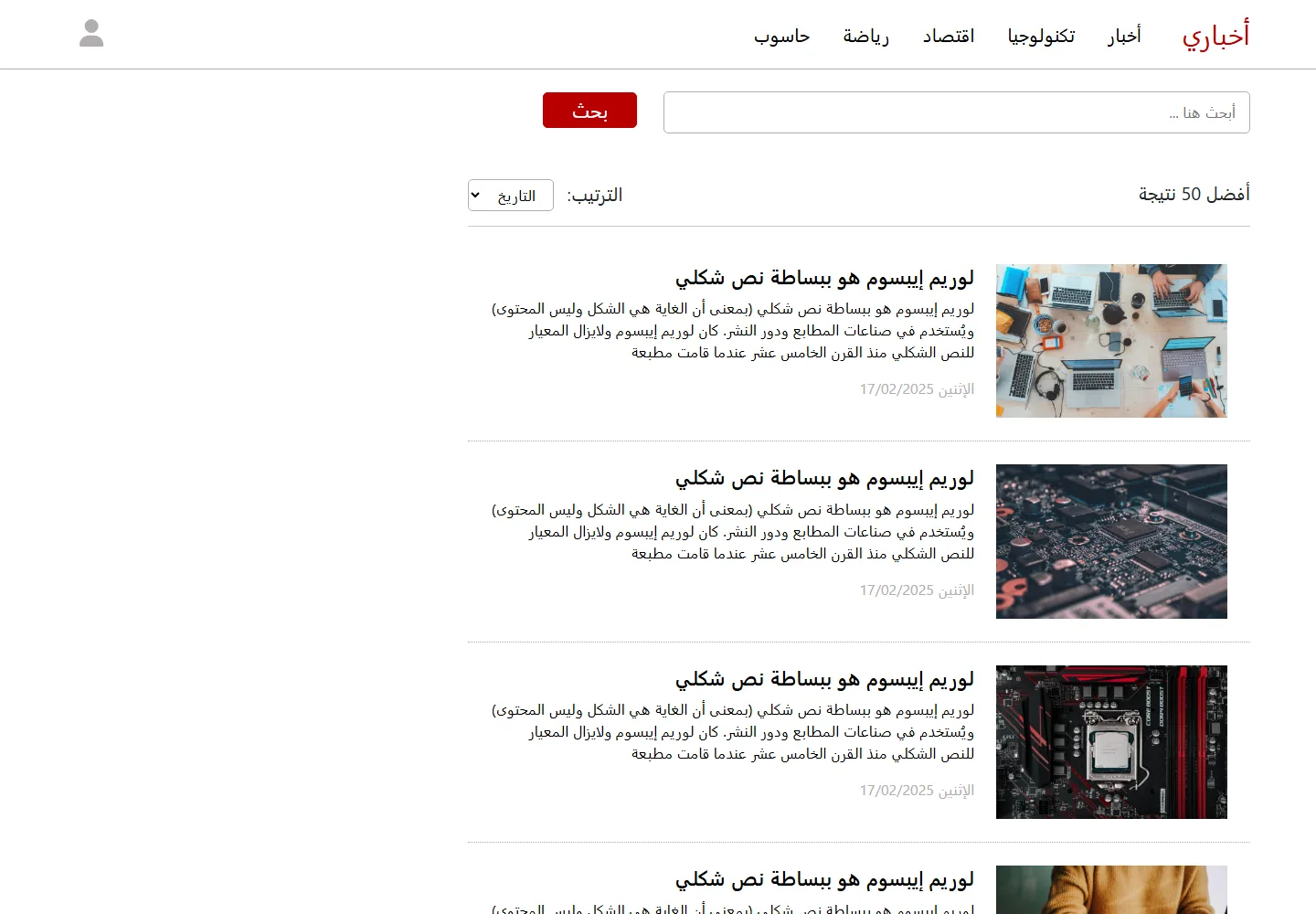The width and height of the screenshot is (1316, 914).
Task: Click excerpt text of the laptops article
Action: (733, 331)
